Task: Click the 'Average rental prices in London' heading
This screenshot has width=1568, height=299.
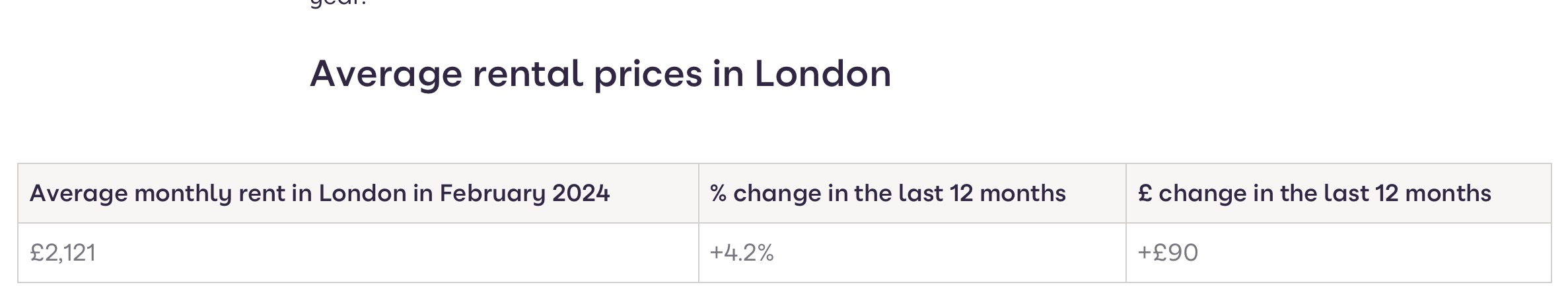Action: tap(600, 74)
